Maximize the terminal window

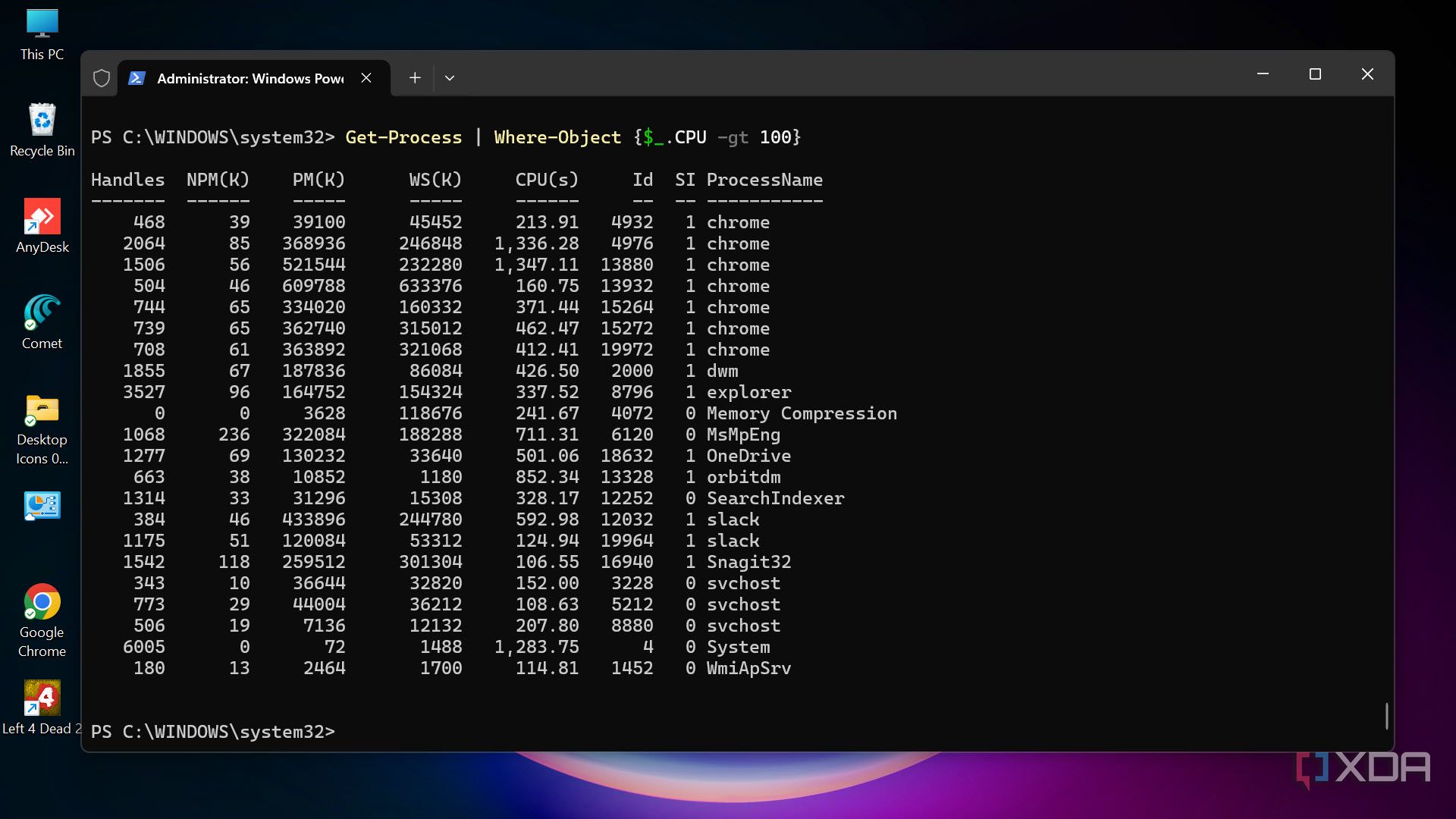(1315, 74)
